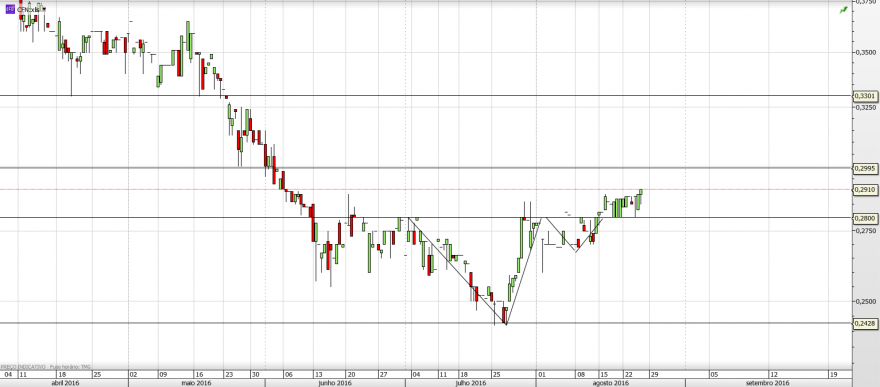Click the purple CFD instrument icon
The height and width of the screenshot is (387, 880).
tap(10, 10)
